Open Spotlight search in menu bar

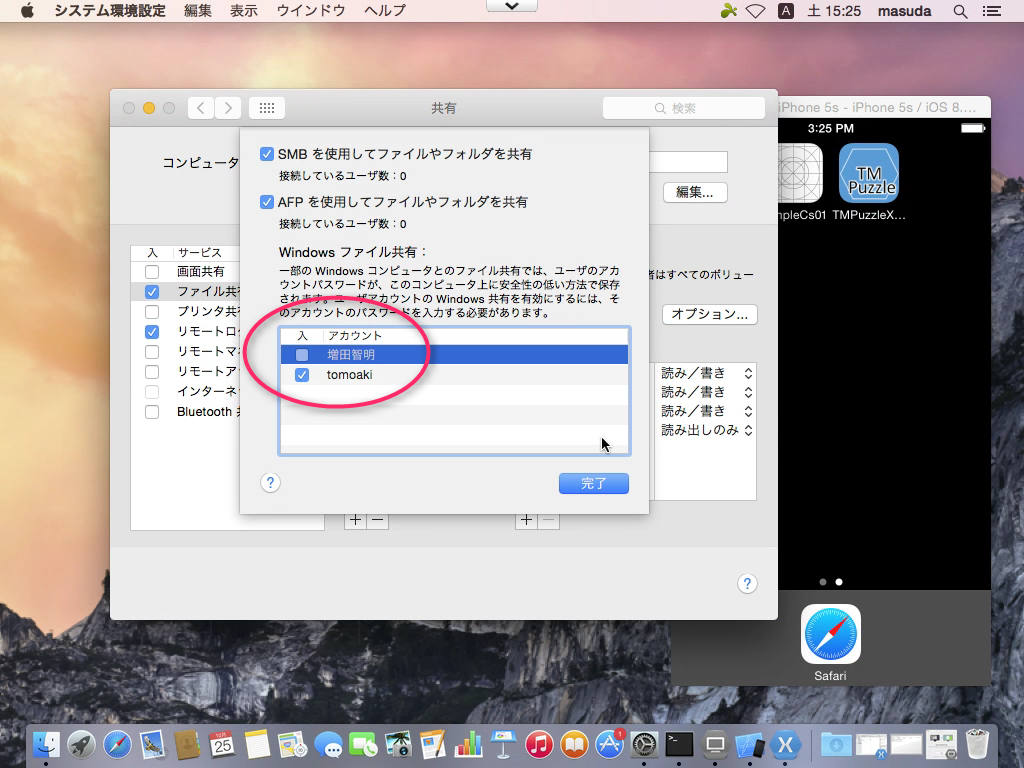pyautogui.click(x=960, y=11)
